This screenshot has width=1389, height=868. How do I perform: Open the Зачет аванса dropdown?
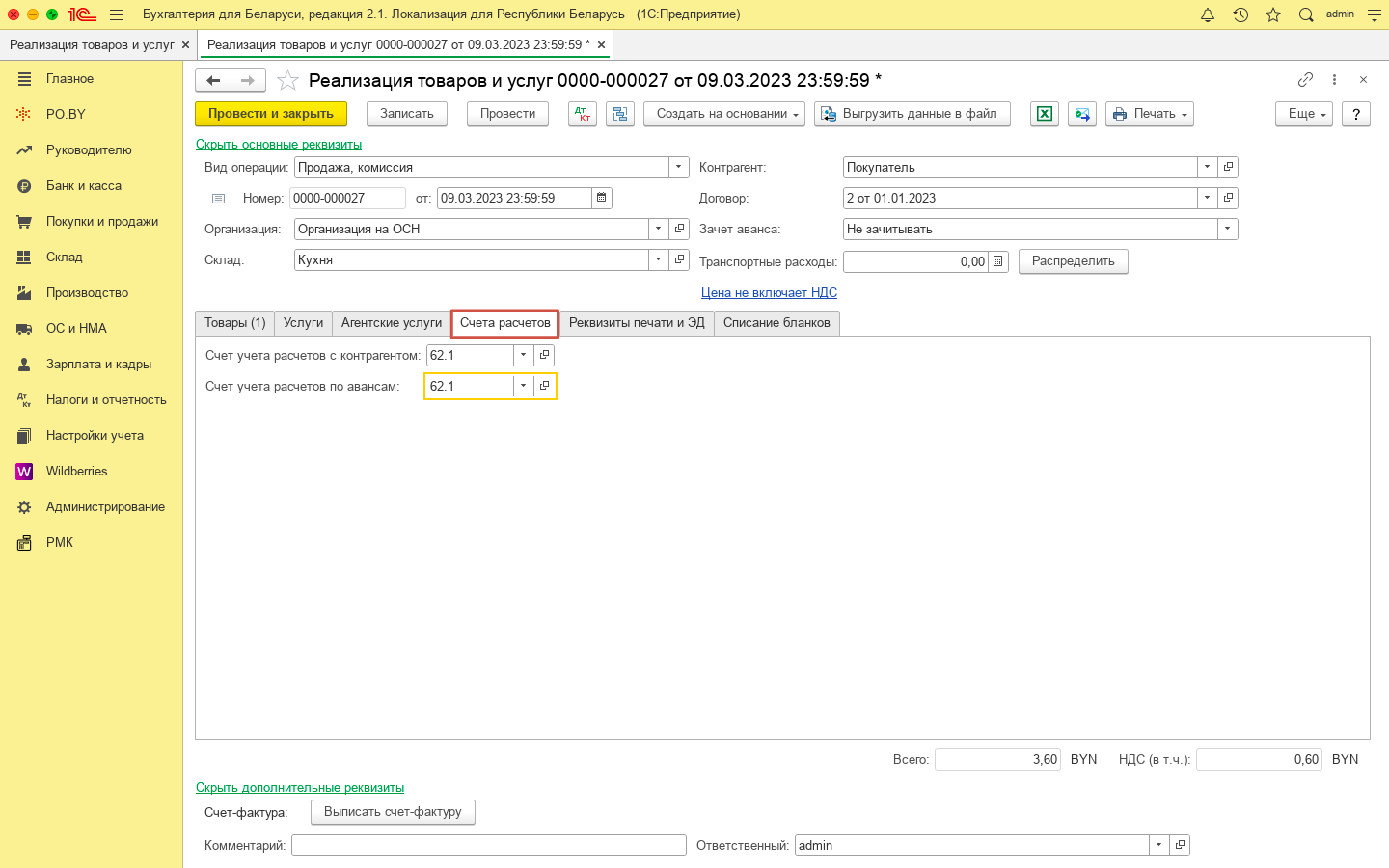click(1227, 230)
